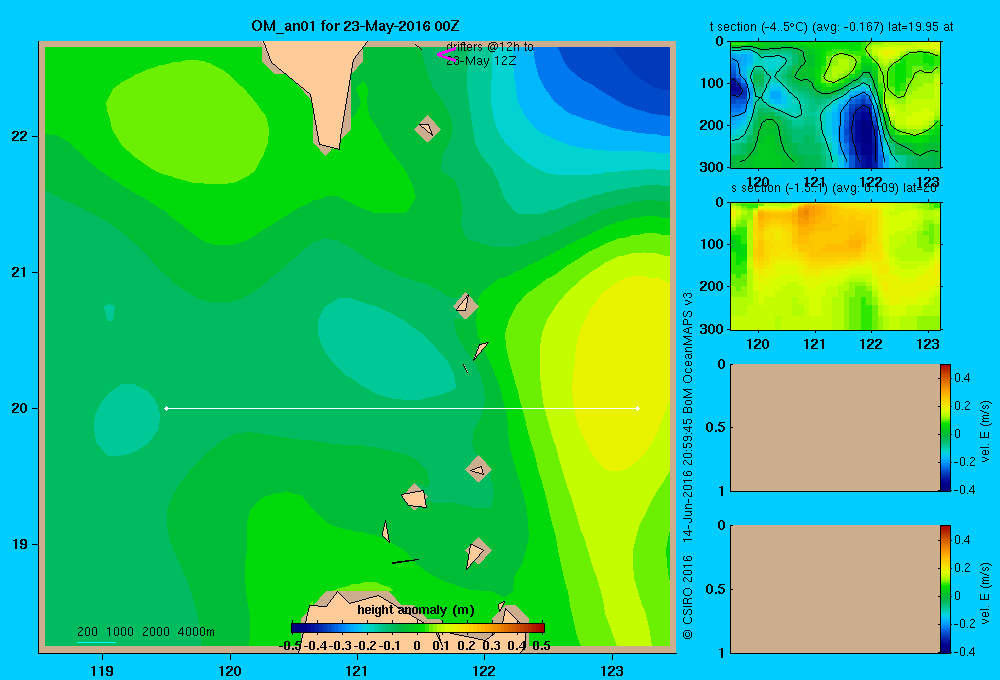The height and width of the screenshot is (680, 1000).
Task: Click the white section line's left endpoint
Action: click(x=166, y=408)
